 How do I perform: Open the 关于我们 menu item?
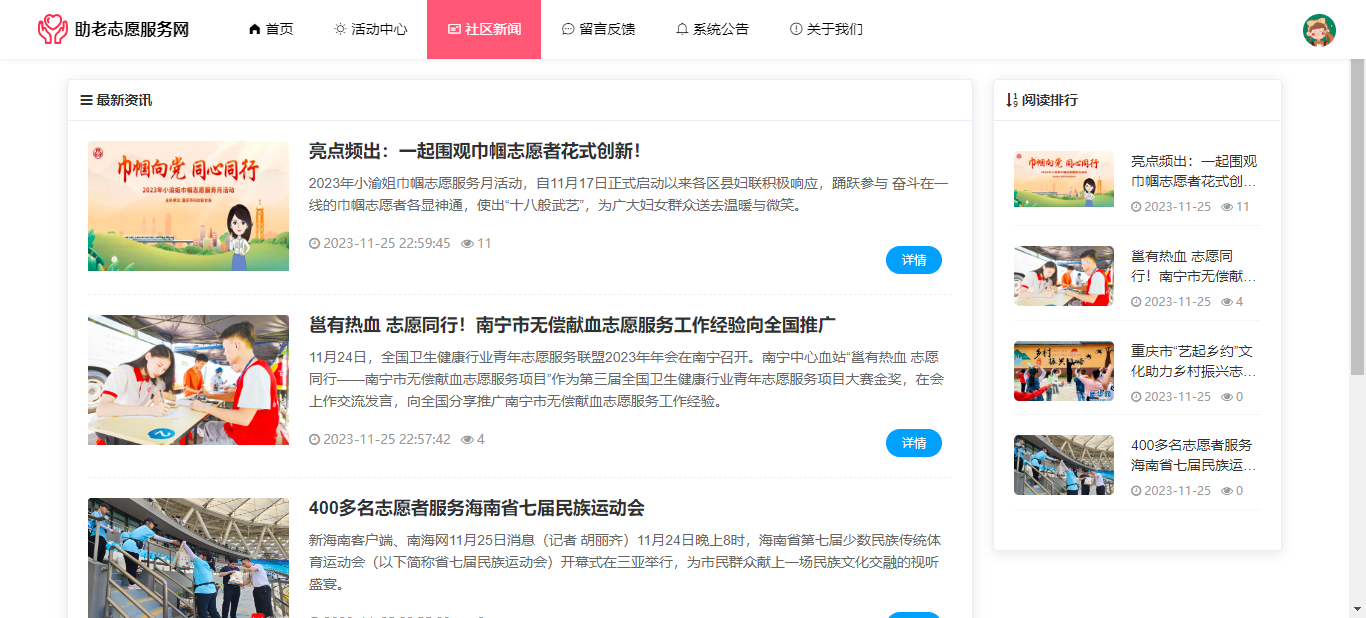(x=826, y=29)
